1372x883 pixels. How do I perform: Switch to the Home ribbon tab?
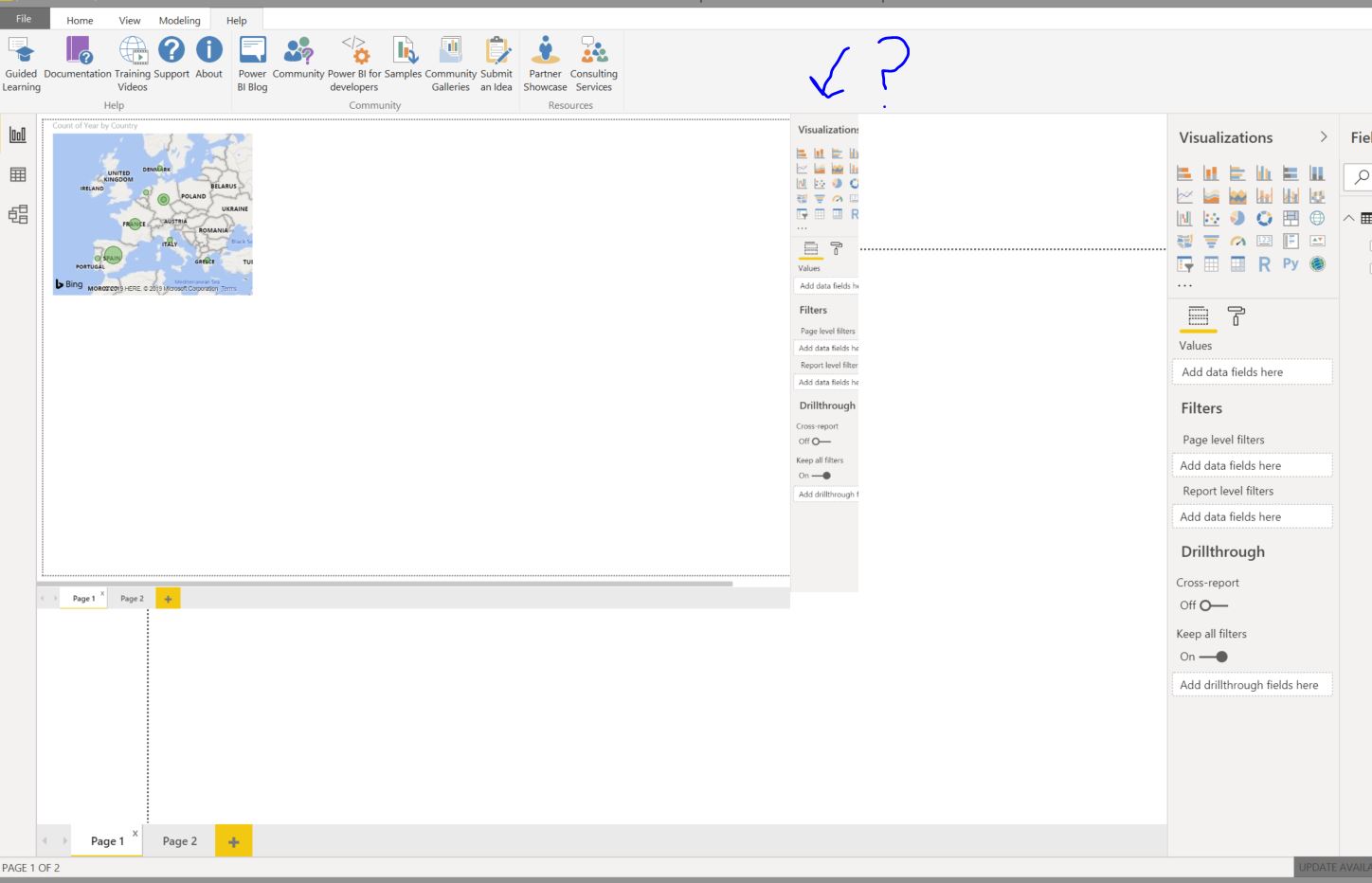click(x=80, y=20)
